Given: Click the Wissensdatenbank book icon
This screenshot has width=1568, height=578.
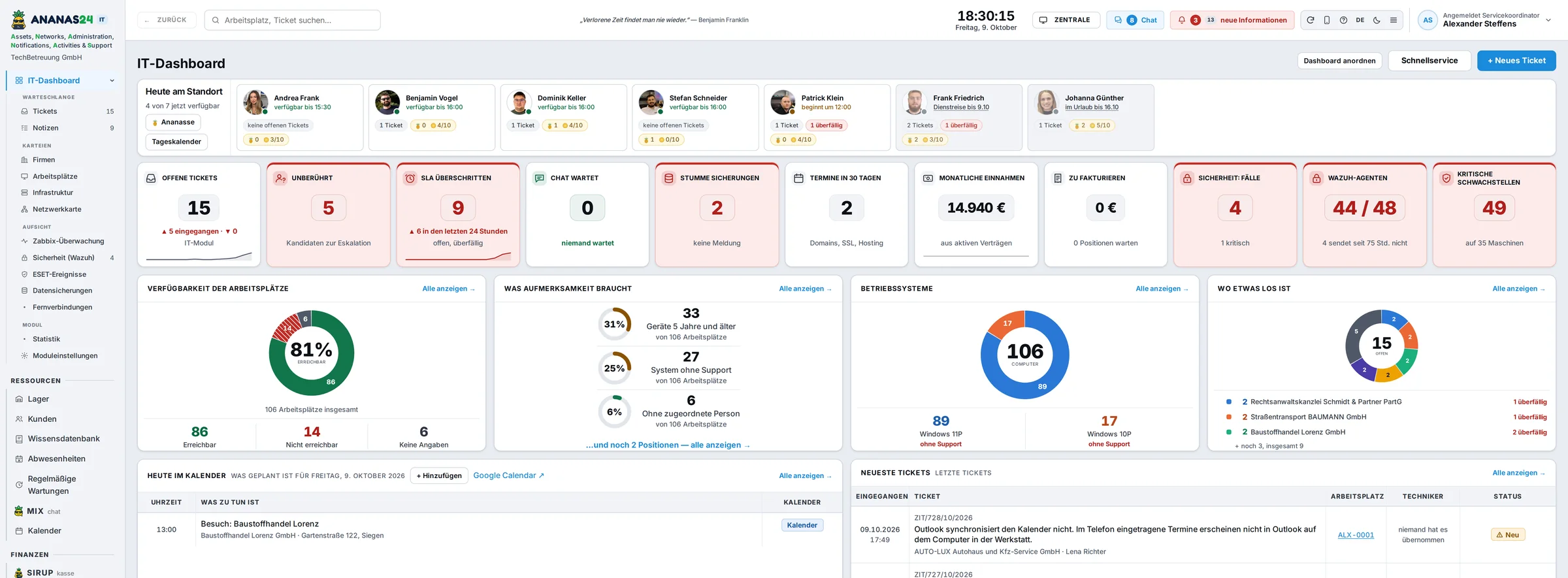Looking at the screenshot, I should point(19,439).
